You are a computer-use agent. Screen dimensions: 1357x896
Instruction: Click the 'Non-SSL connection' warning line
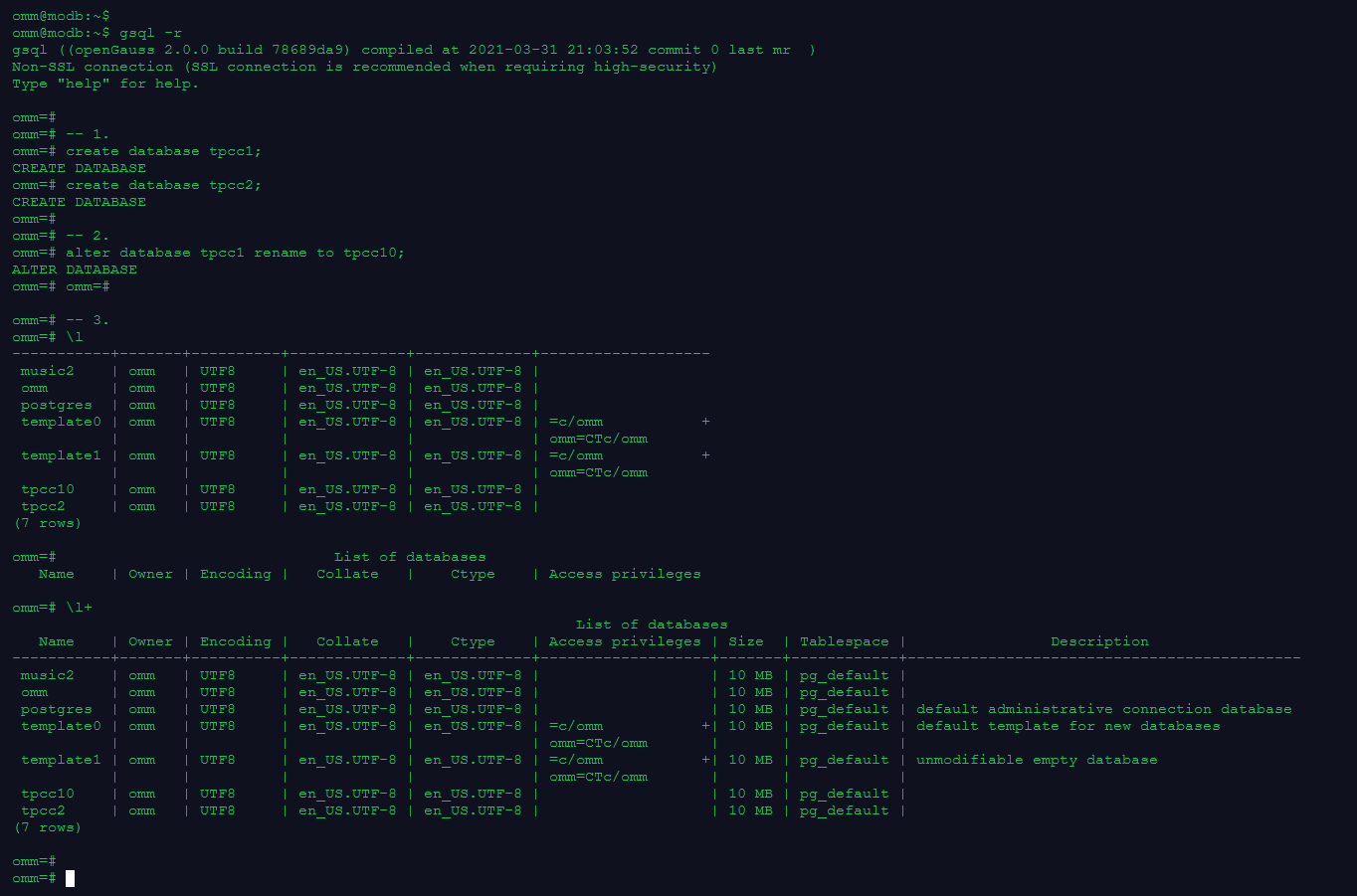tap(364, 67)
